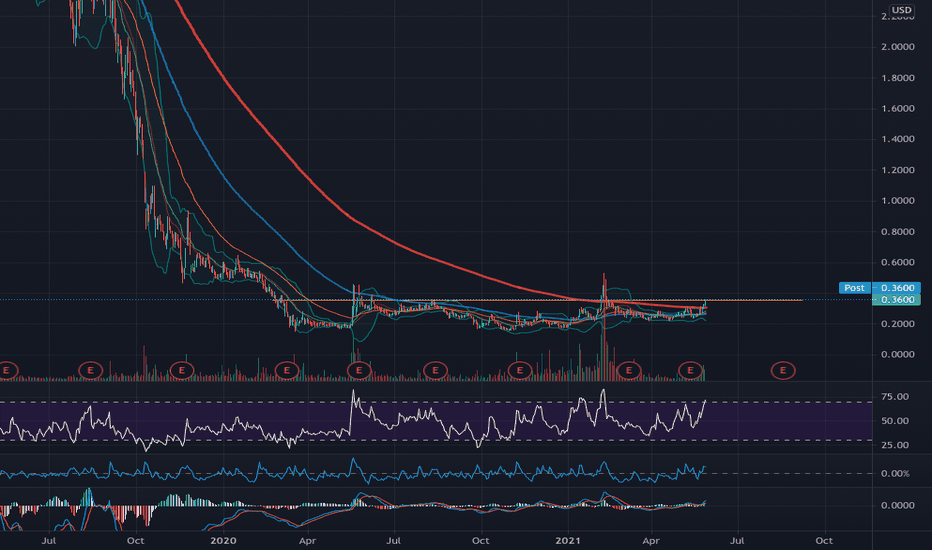Click the 2.0000 price scale label
Image resolution: width=932 pixels, height=550 pixels.
898,47
